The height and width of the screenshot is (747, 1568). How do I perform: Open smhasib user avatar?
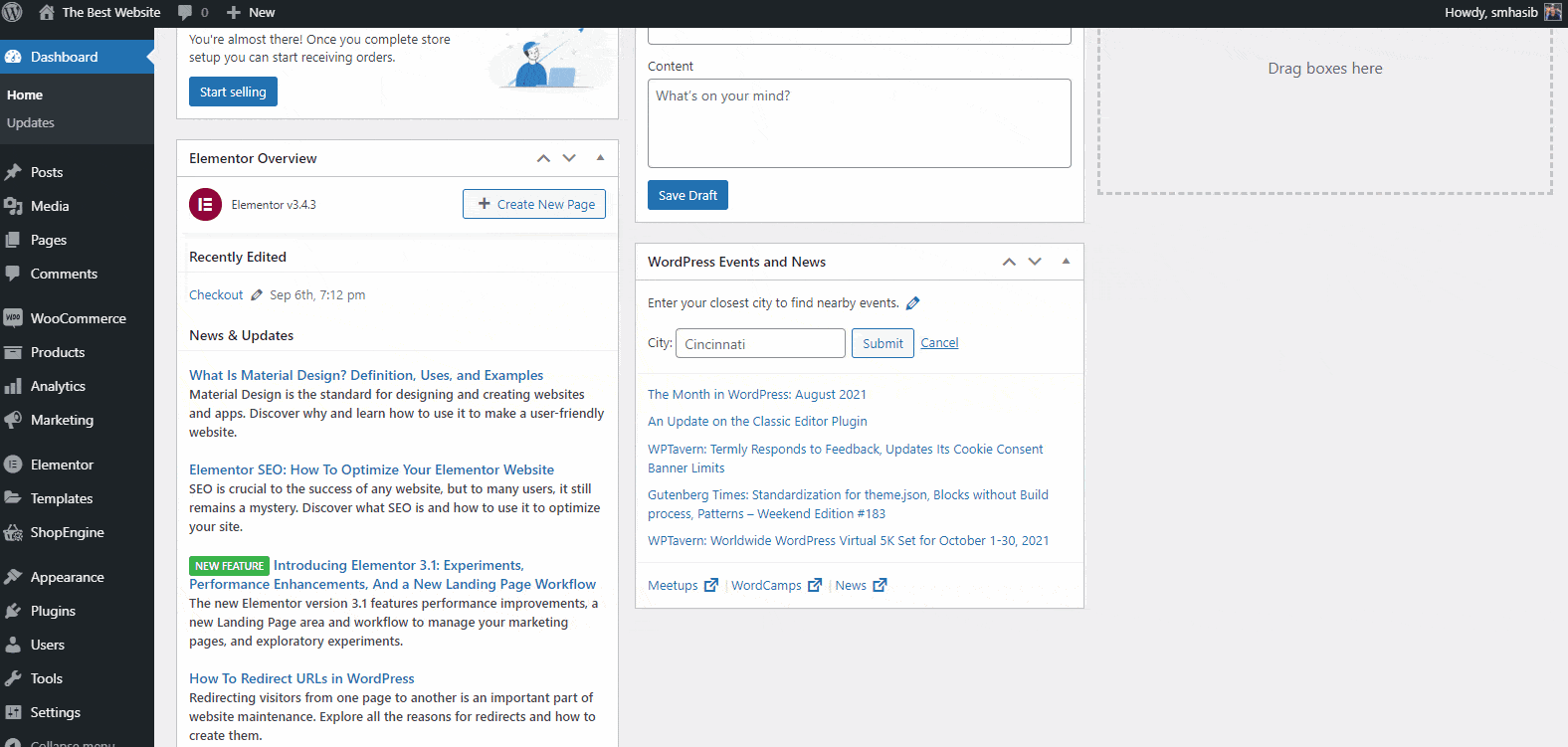point(1553,13)
